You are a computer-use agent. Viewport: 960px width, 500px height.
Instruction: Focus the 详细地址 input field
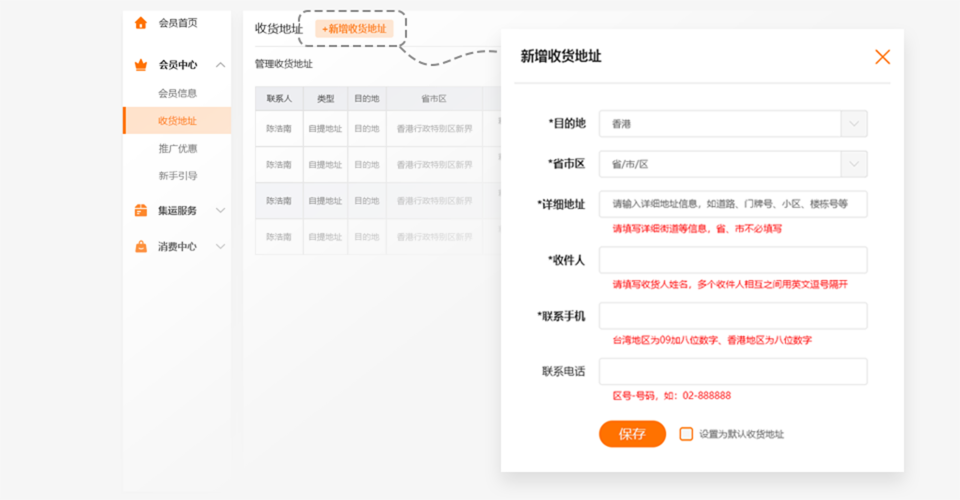[732, 204]
